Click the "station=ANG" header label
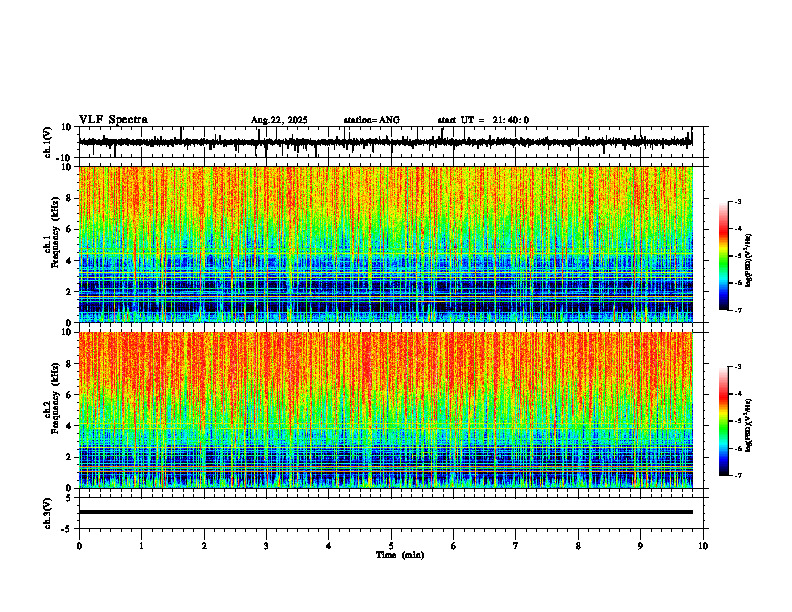Viewport: 792px width, 612px height. 372,120
